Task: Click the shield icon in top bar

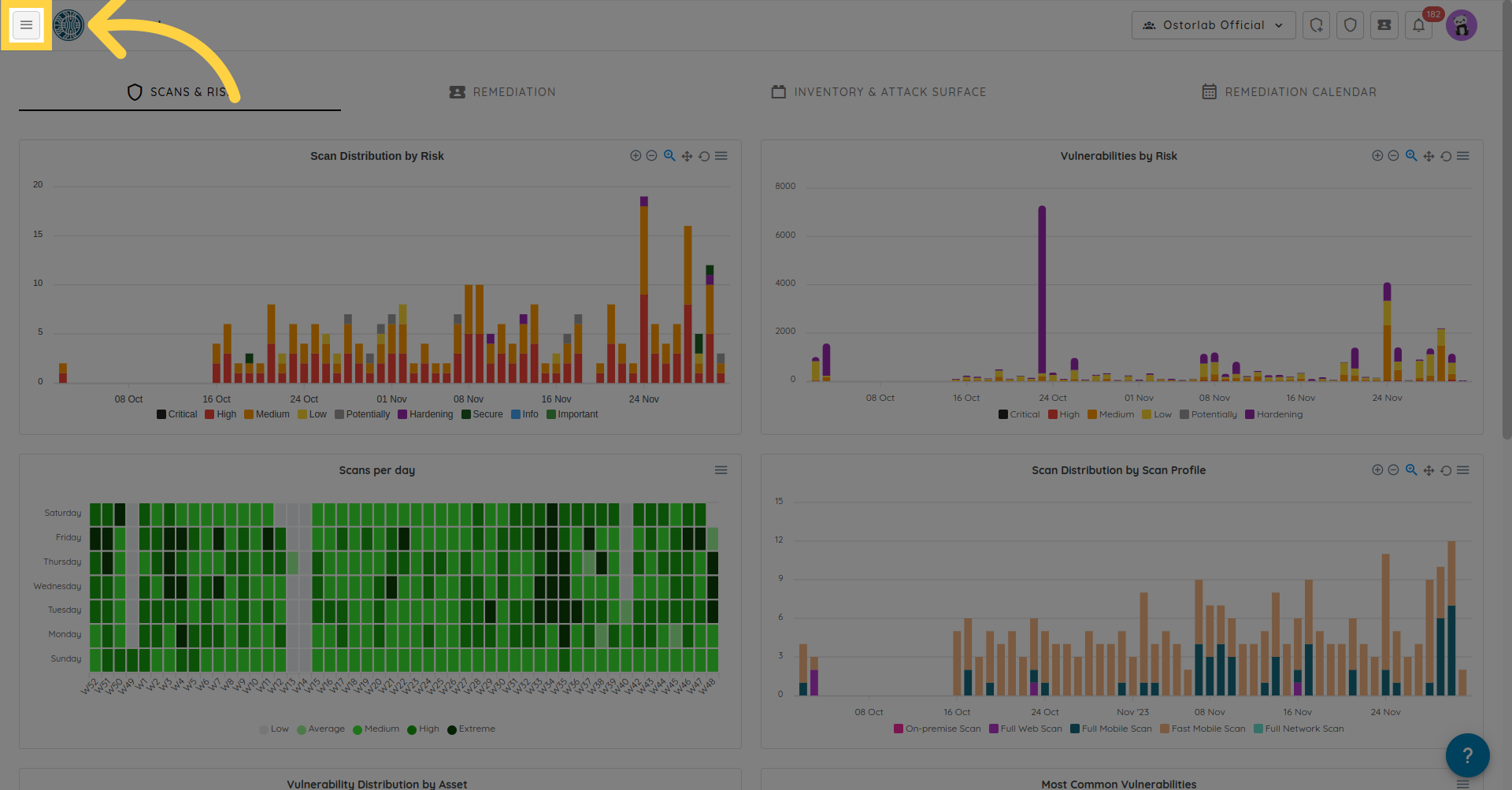Action: pos(1350,25)
